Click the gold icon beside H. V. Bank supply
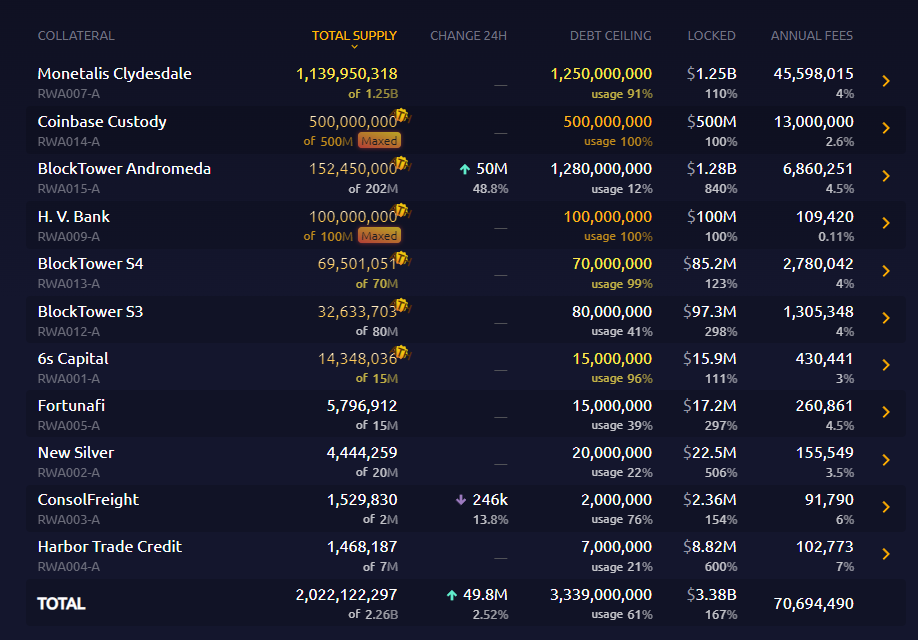 pos(403,212)
